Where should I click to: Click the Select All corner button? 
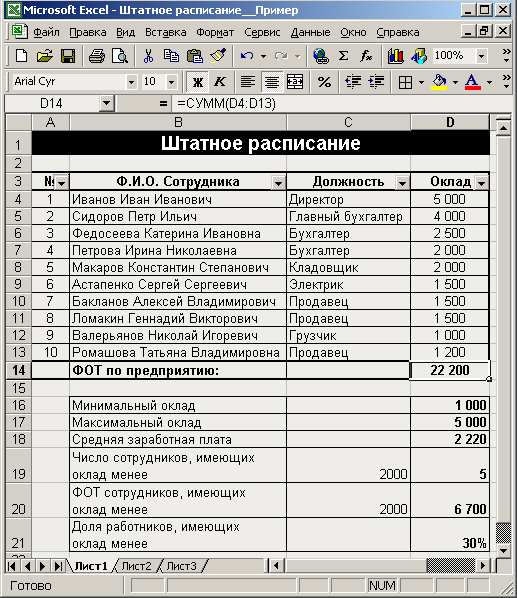(18, 122)
